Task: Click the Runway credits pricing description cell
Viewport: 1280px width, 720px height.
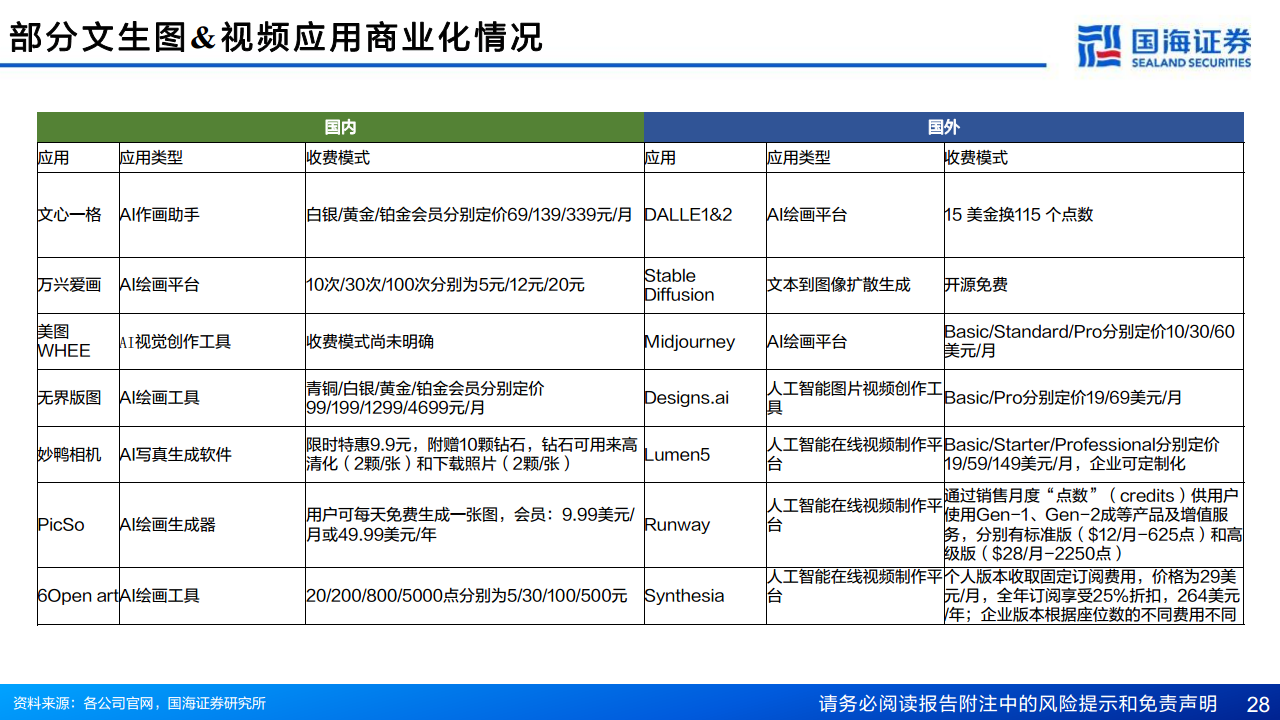Action: pyautogui.click(x=1094, y=525)
